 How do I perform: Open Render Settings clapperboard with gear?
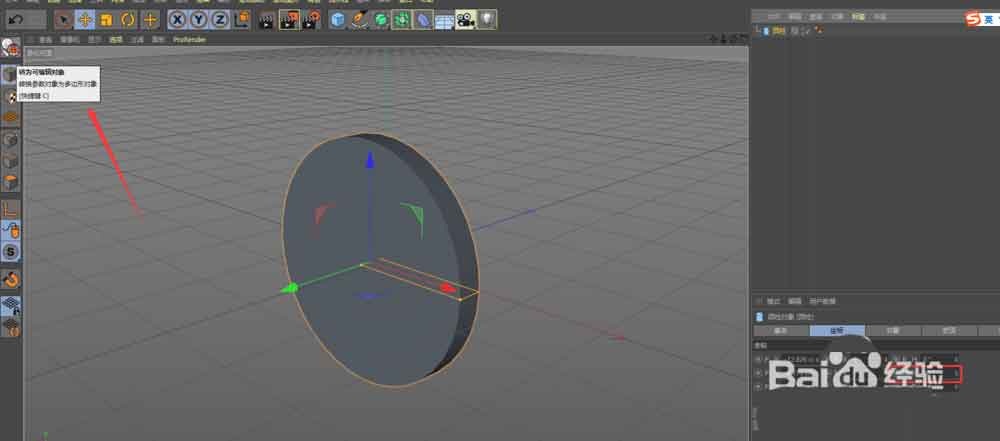(x=311, y=20)
